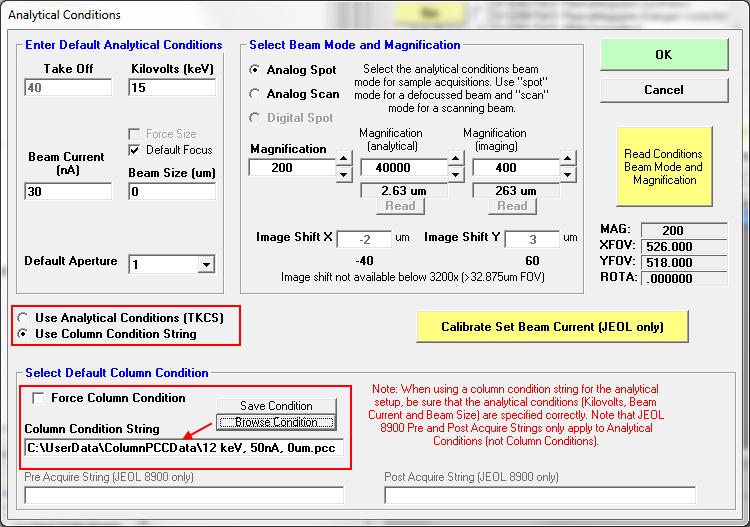Screen dimensions: 750x527
Task: Select the Analog Scan beam mode
Action: click(x=256, y=94)
